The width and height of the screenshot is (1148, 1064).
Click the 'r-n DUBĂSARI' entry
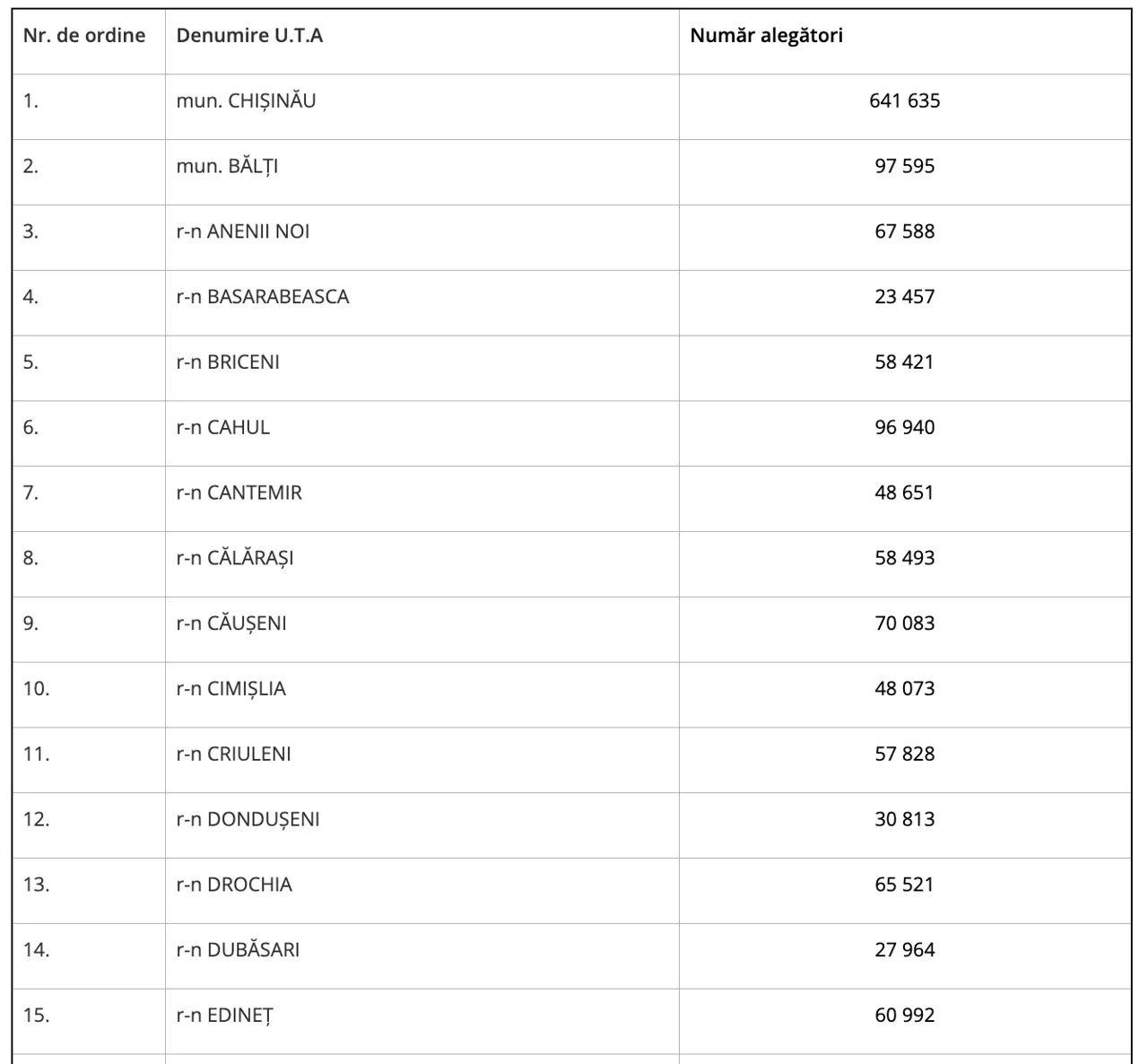(238, 950)
